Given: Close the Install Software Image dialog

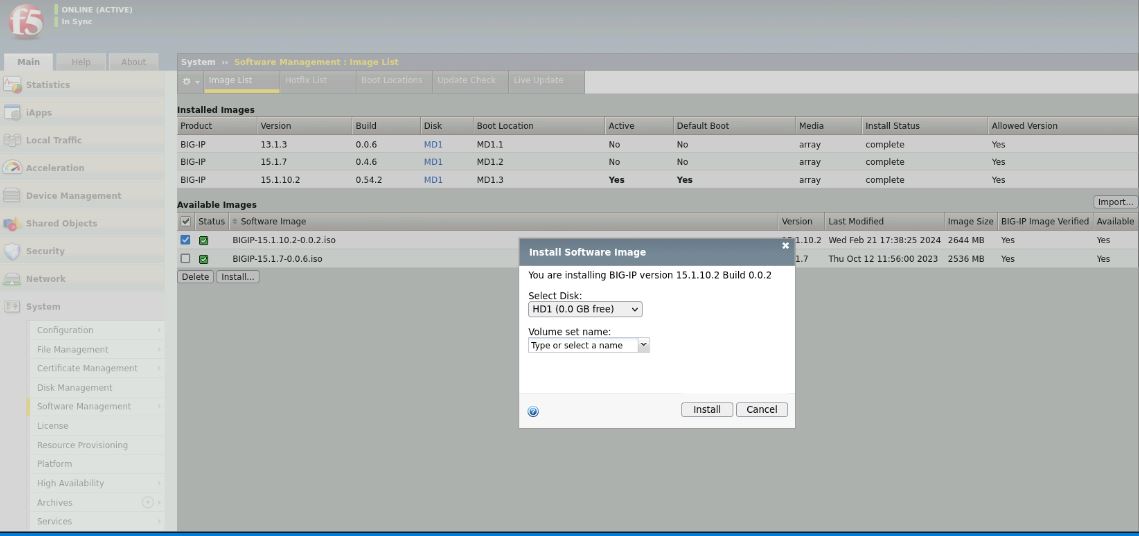Looking at the screenshot, I should [785, 245].
